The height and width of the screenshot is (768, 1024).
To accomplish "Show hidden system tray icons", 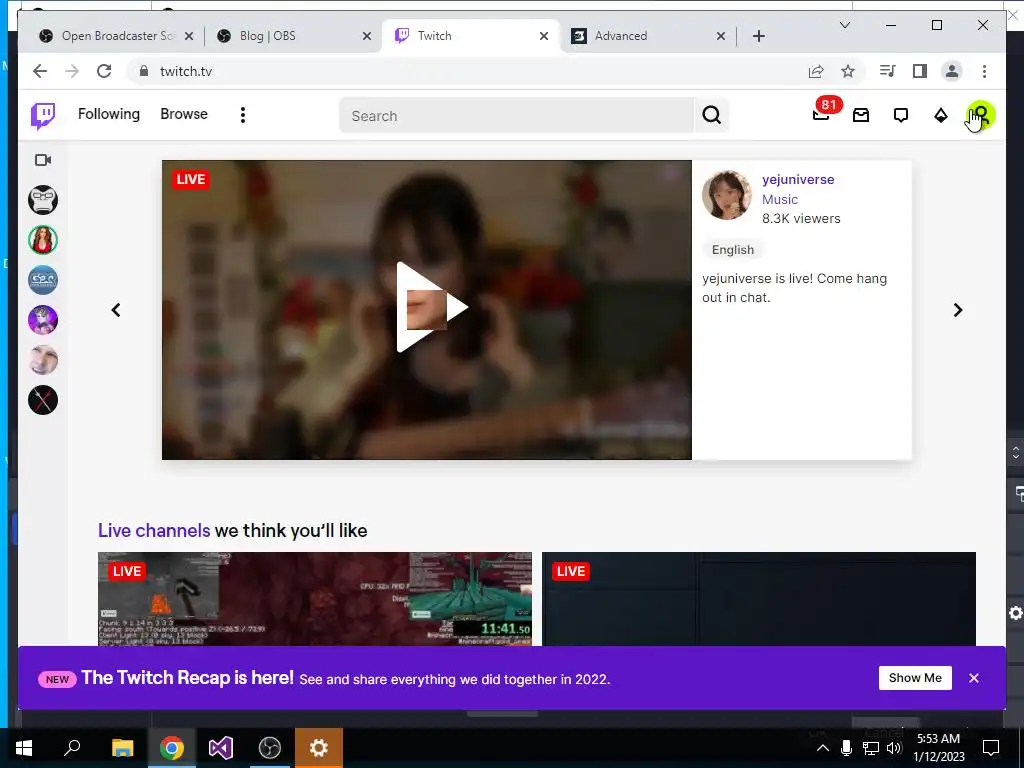I will pyautogui.click(x=823, y=748).
